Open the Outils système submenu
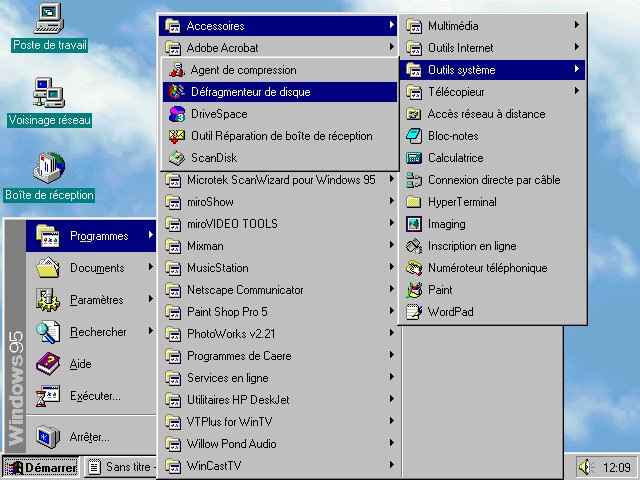640x480 pixels. [x=492, y=70]
